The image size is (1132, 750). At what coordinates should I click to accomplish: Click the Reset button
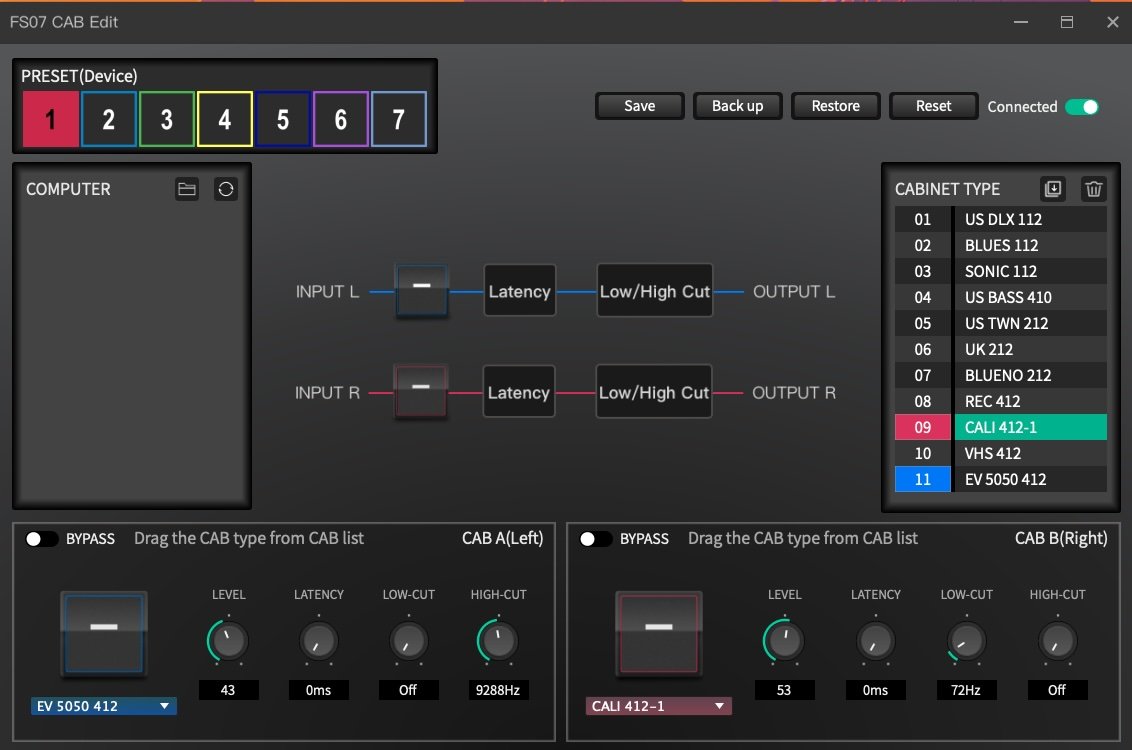[933, 106]
